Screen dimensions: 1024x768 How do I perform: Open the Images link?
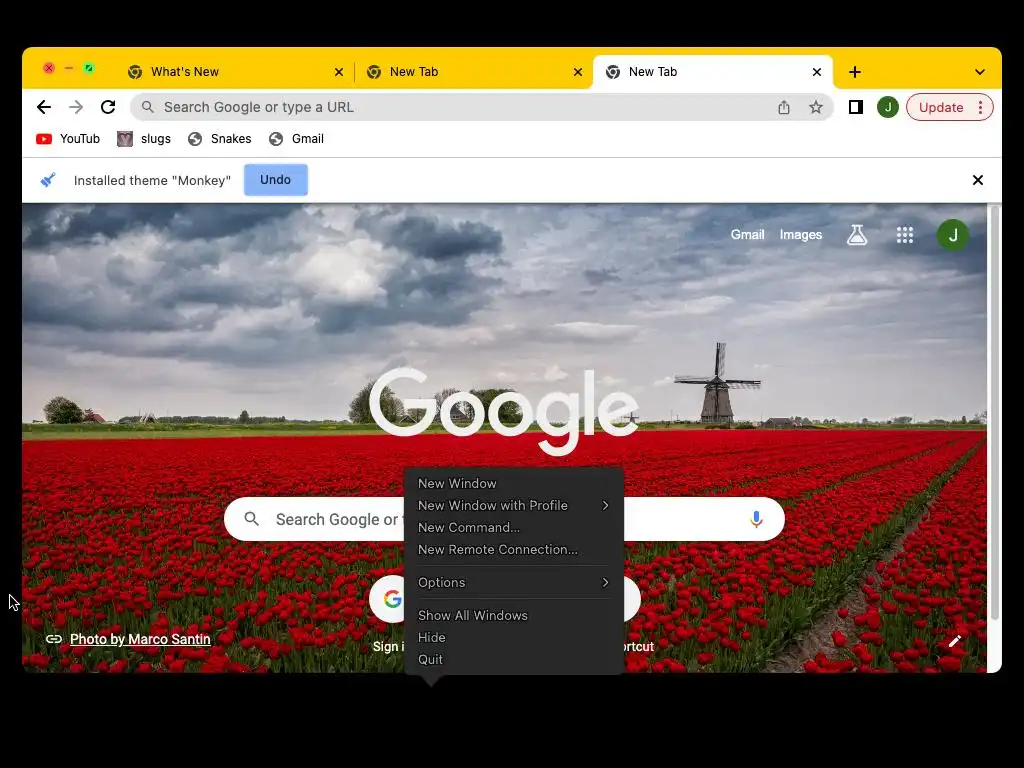(x=800, y=234)
